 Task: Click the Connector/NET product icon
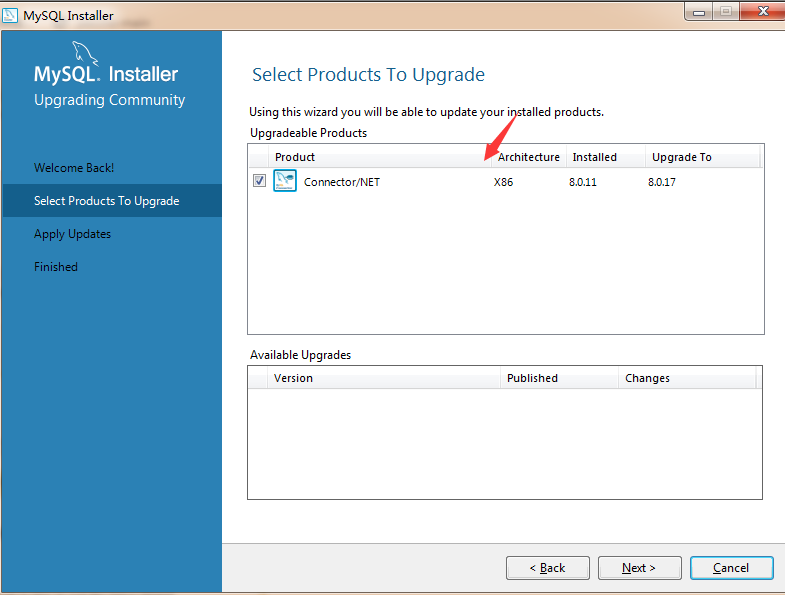[x=285, y=181]
